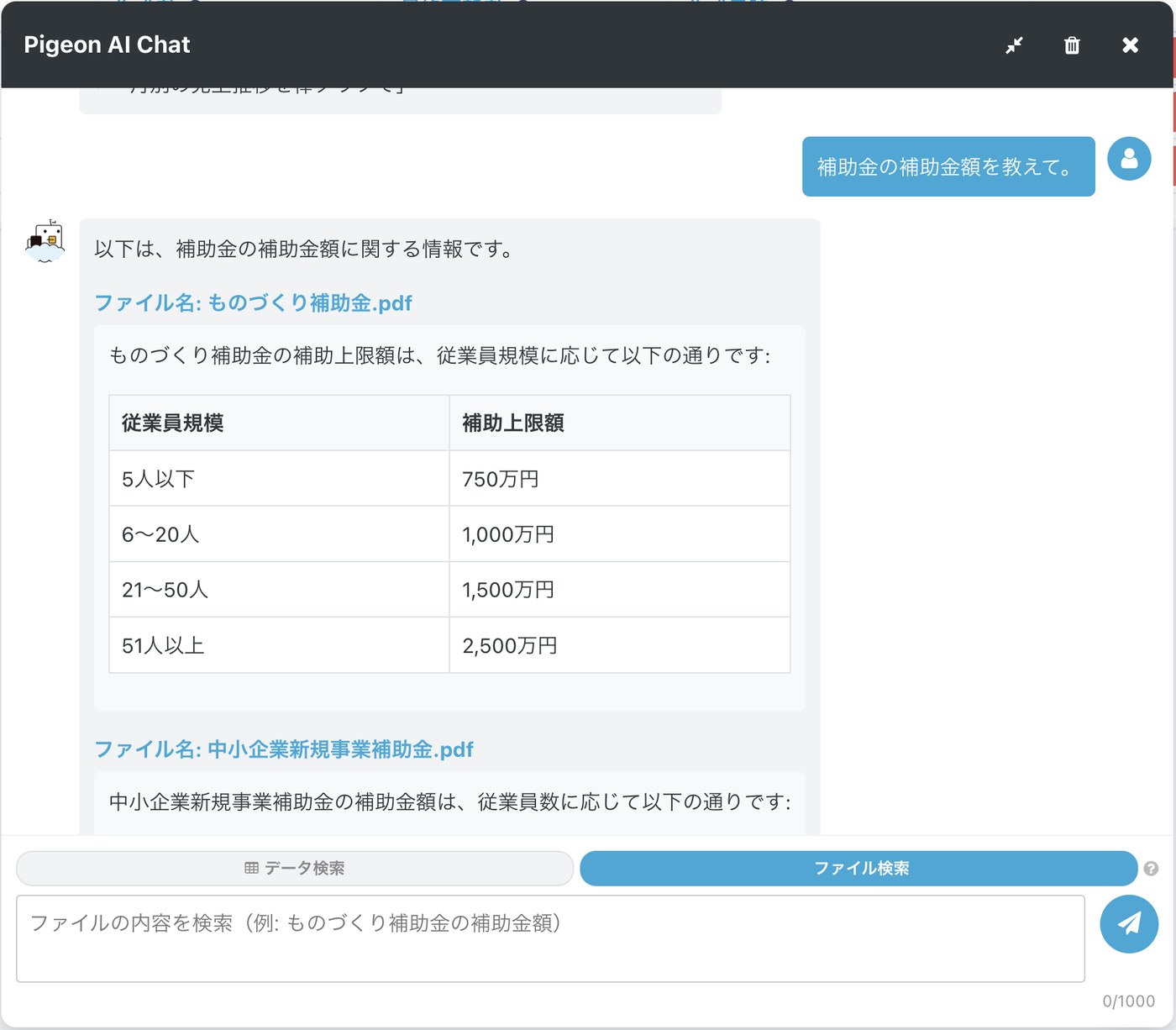Select the ファイル検索 tab

tap(858, 869)
